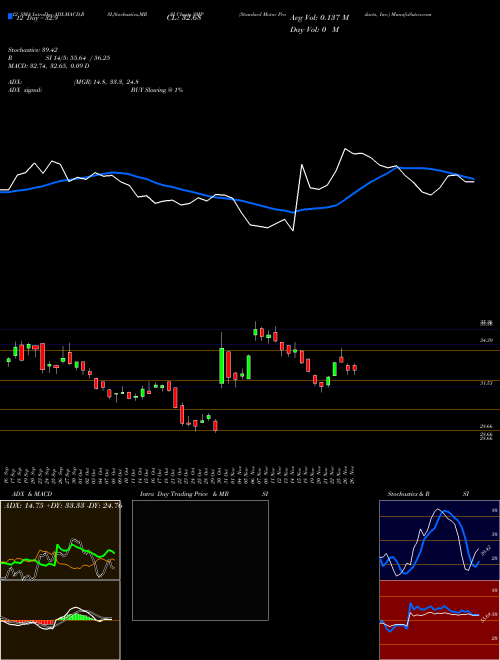The height and width of the screenshot is (660, 500).
Task: Click the ADX +DY -DY readout header
Action: click(62, 506)
